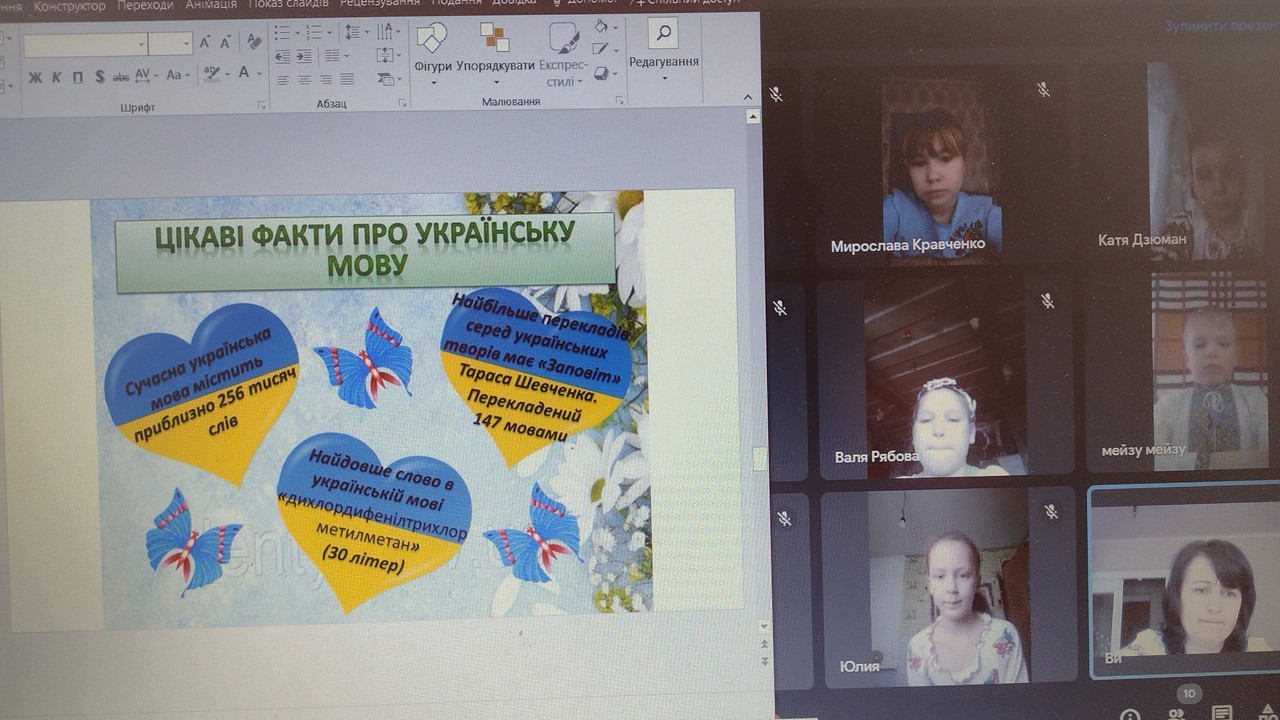Expand text columns dropdown
The image size is (1280, 720).
tap(346, 56)
